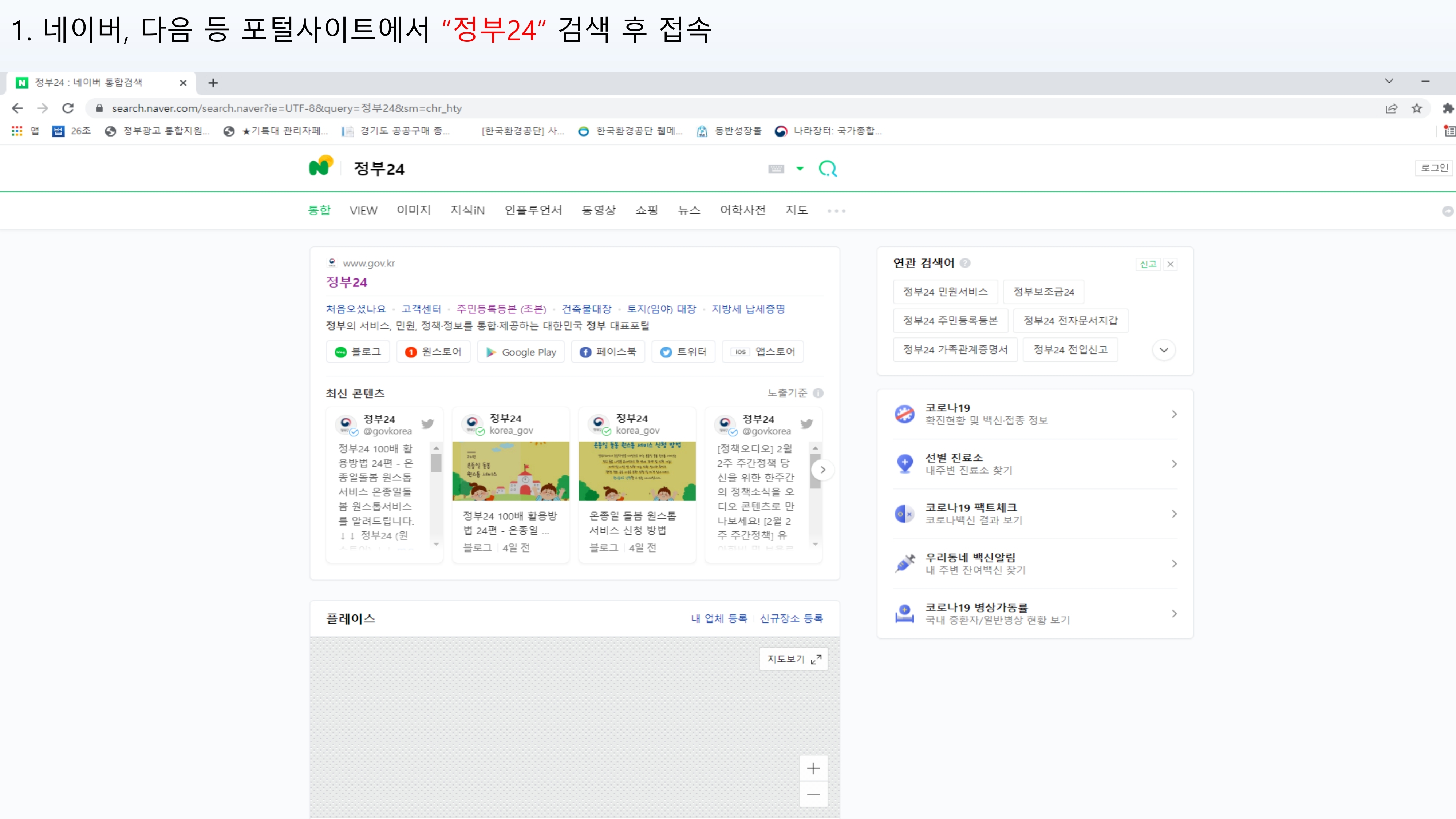Switch to the 뉴스 search tab
This screenshot has height=819, width=1456.
(x=688, y=210)
